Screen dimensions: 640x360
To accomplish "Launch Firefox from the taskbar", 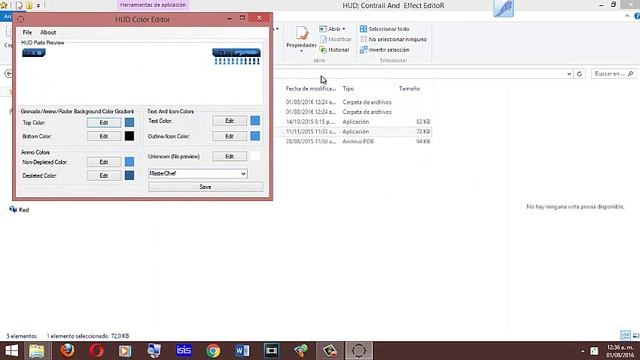I will coord(67,351).
